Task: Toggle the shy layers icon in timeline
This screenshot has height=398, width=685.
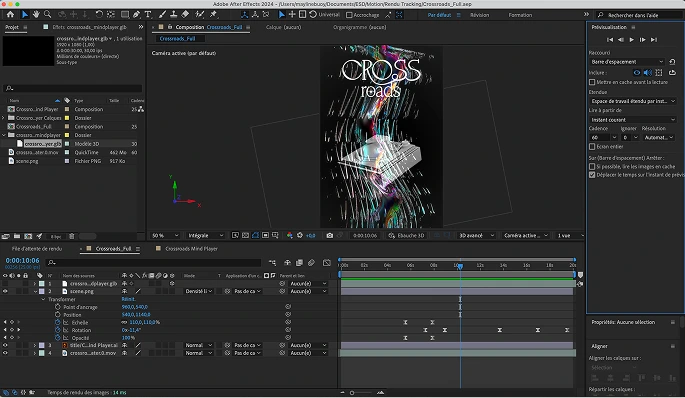Action: [x=287, y=263]
